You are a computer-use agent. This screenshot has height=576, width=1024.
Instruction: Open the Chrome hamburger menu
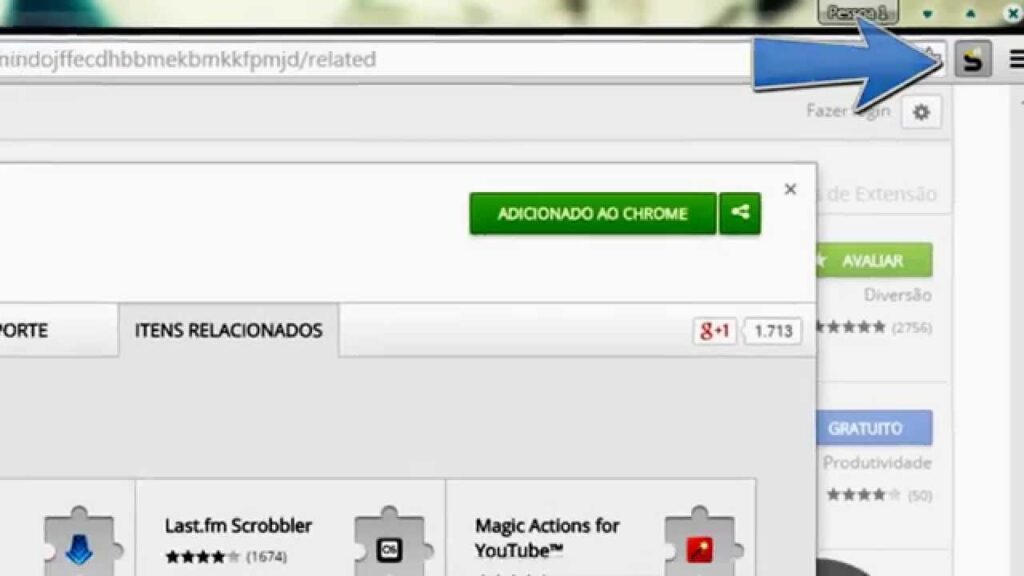click(x=1016, y=59)
